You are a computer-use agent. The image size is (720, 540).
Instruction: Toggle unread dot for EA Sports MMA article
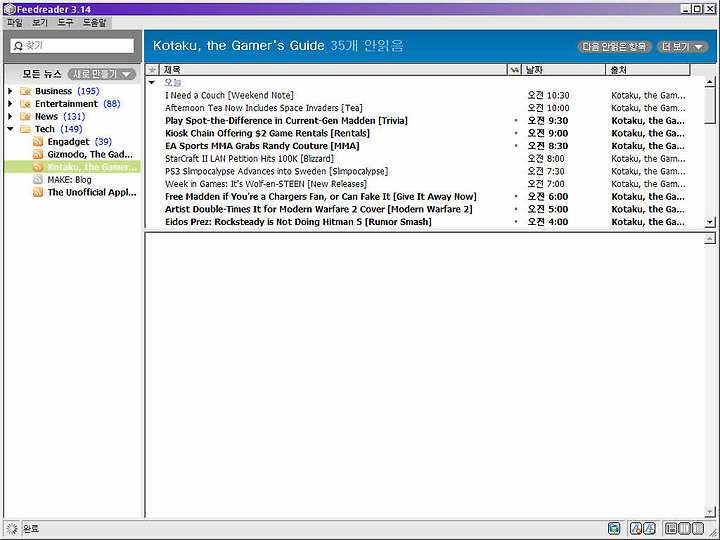(x=516, y=146)
